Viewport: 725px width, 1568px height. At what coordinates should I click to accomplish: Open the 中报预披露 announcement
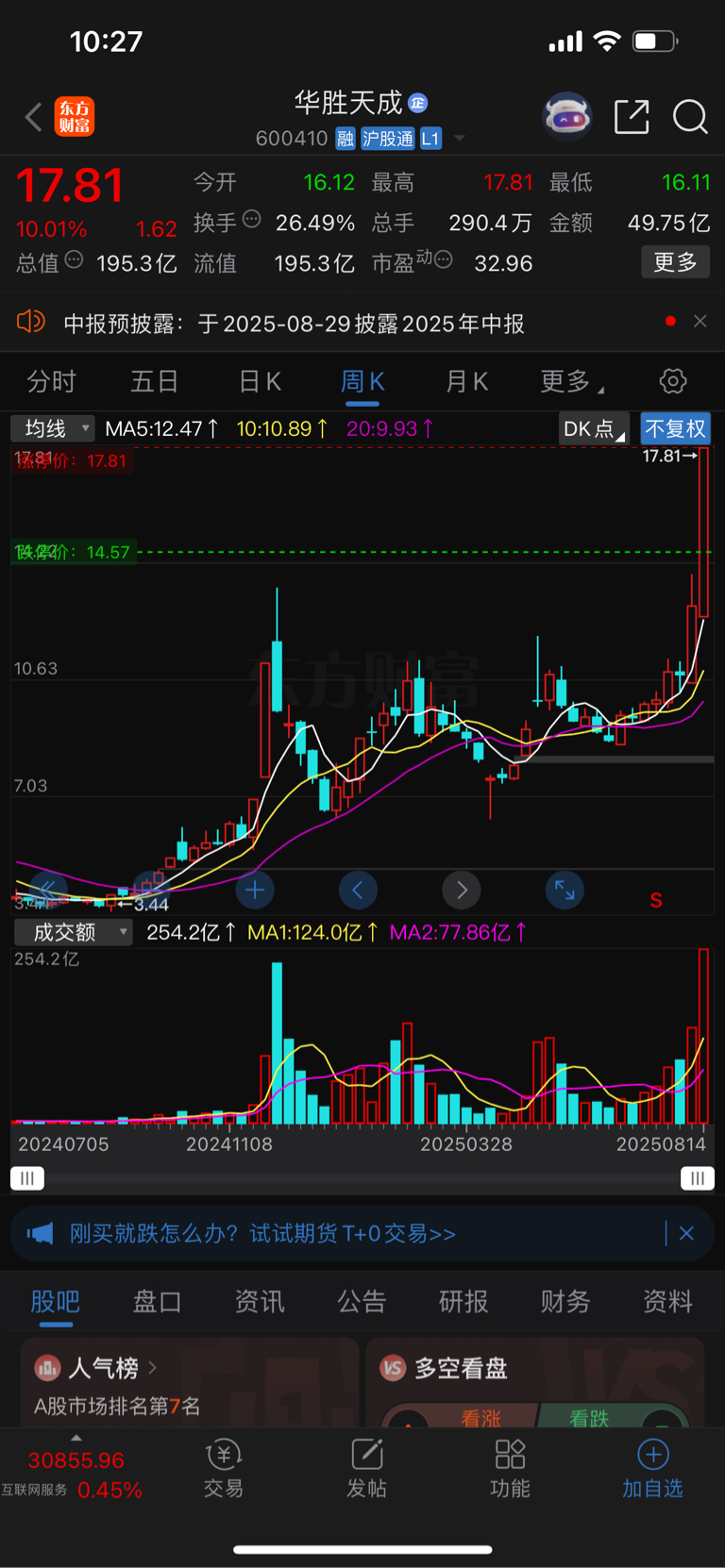pyautogui.click(x=294, y=324)
